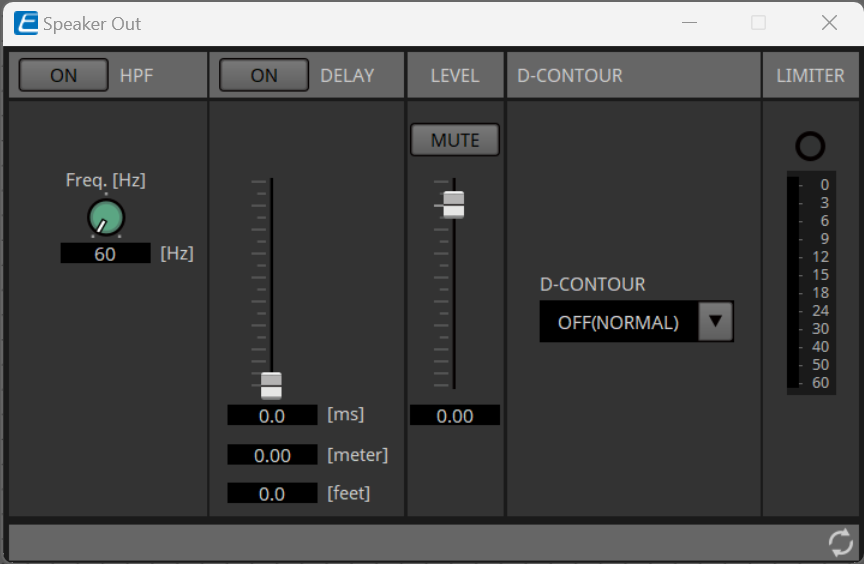Viewport: 864px width, 564px height.
Task: Click the [ms] unit label
Action: coord(345,414)
